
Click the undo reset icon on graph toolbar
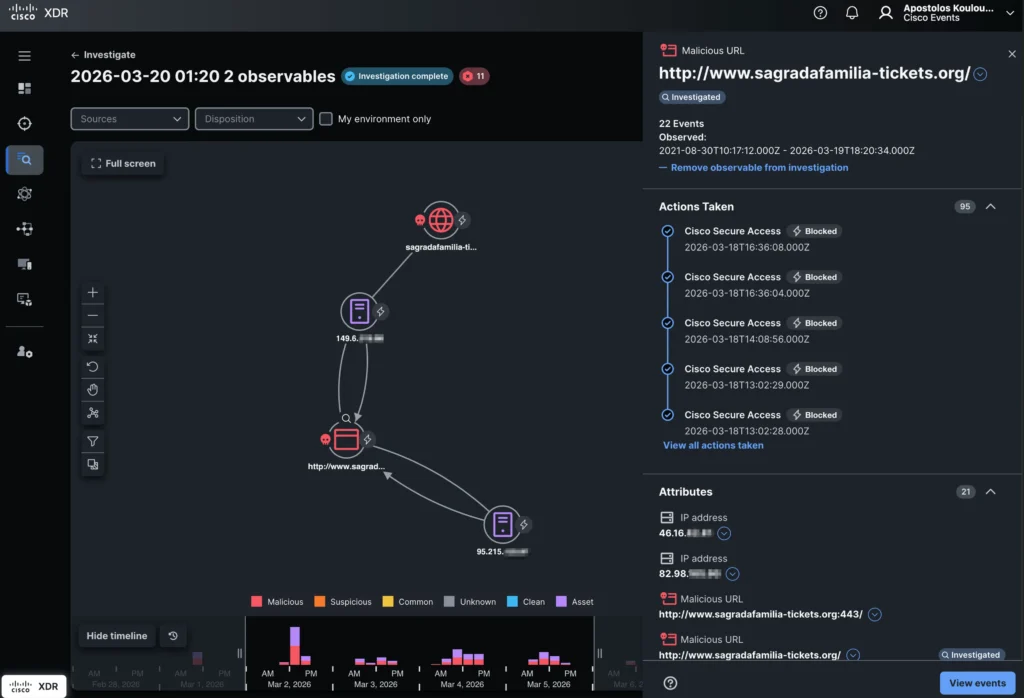click(92, 366)
